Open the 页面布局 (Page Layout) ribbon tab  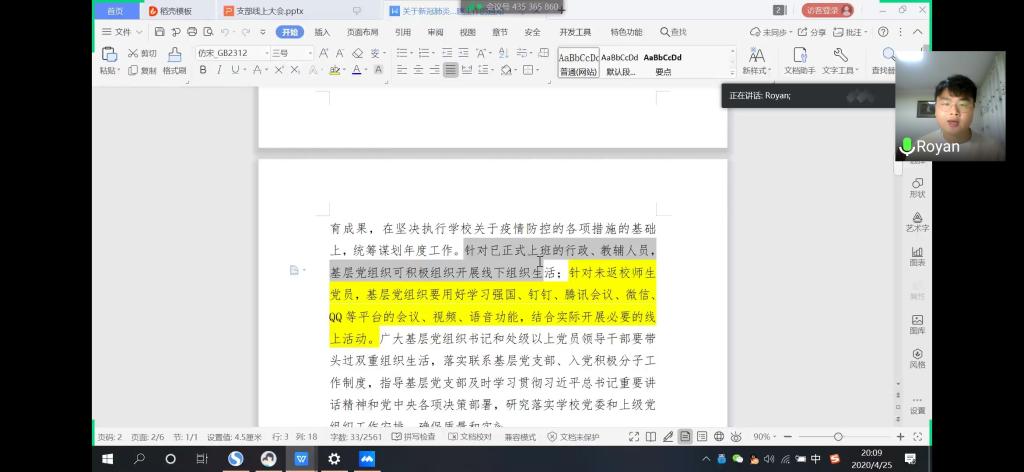362,32
